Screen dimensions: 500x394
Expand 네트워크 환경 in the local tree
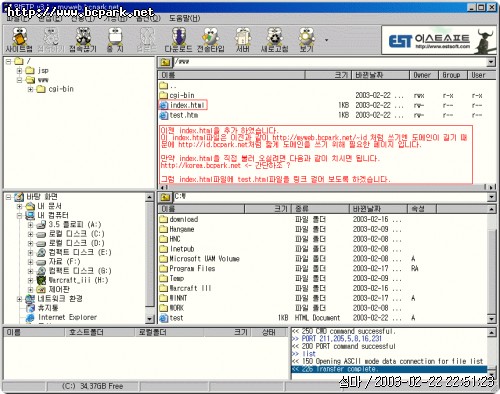point(19,299)
